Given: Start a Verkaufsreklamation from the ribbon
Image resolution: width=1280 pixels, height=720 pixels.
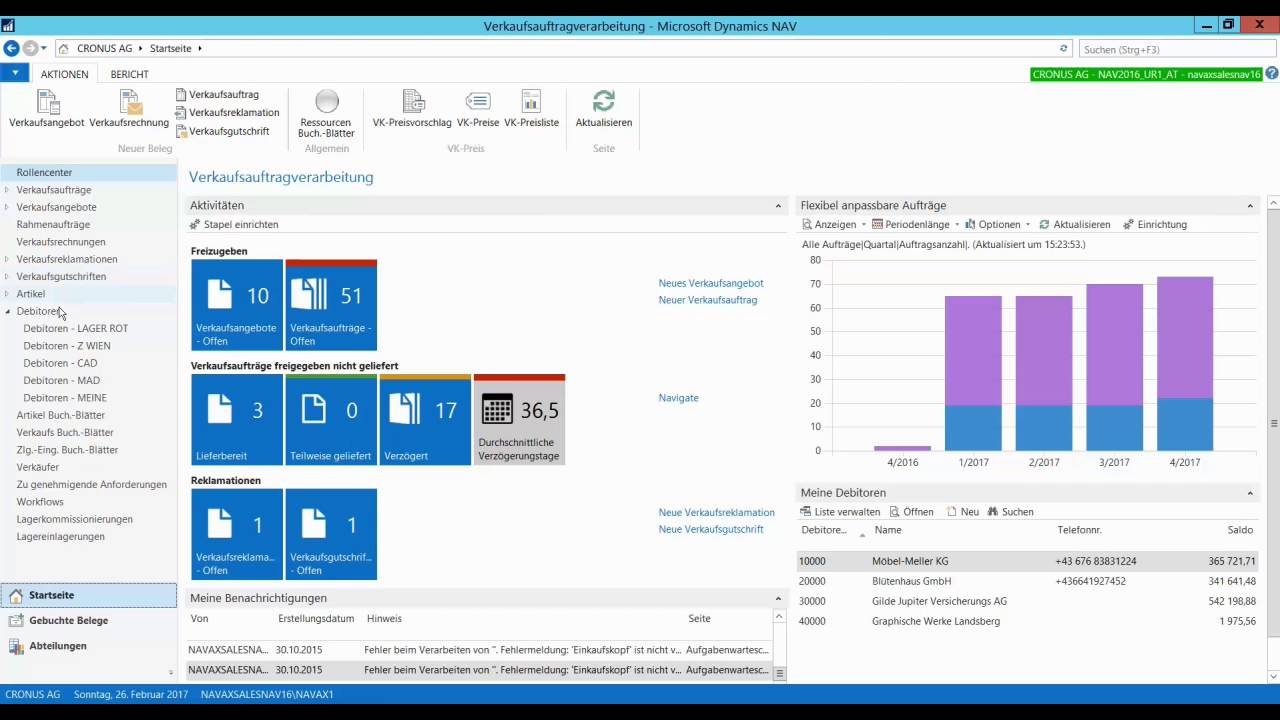Looking at the screenshot, I should (x=227, y=113).
